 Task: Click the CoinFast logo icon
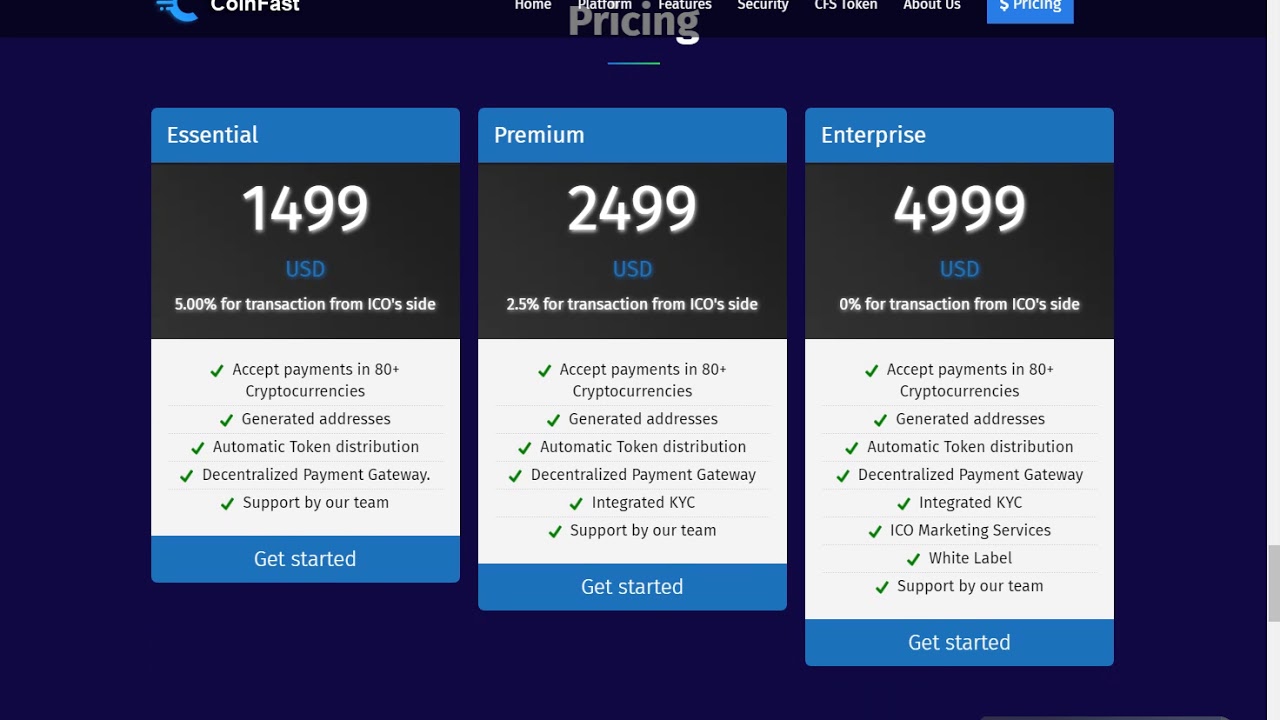177,9
